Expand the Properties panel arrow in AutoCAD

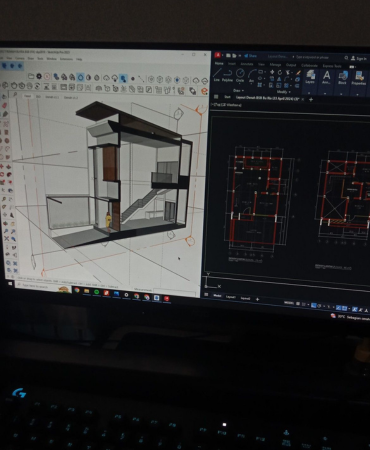(358, 95)
